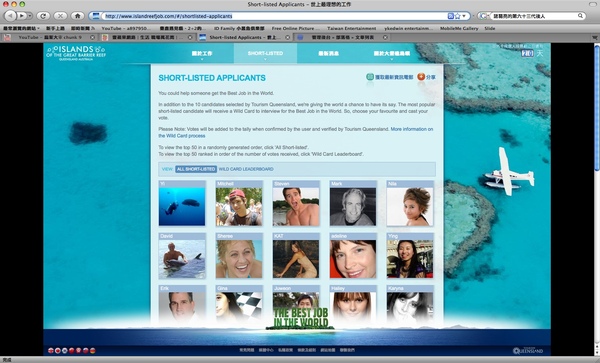Open the third site navigation menu item

pos(329,54)
